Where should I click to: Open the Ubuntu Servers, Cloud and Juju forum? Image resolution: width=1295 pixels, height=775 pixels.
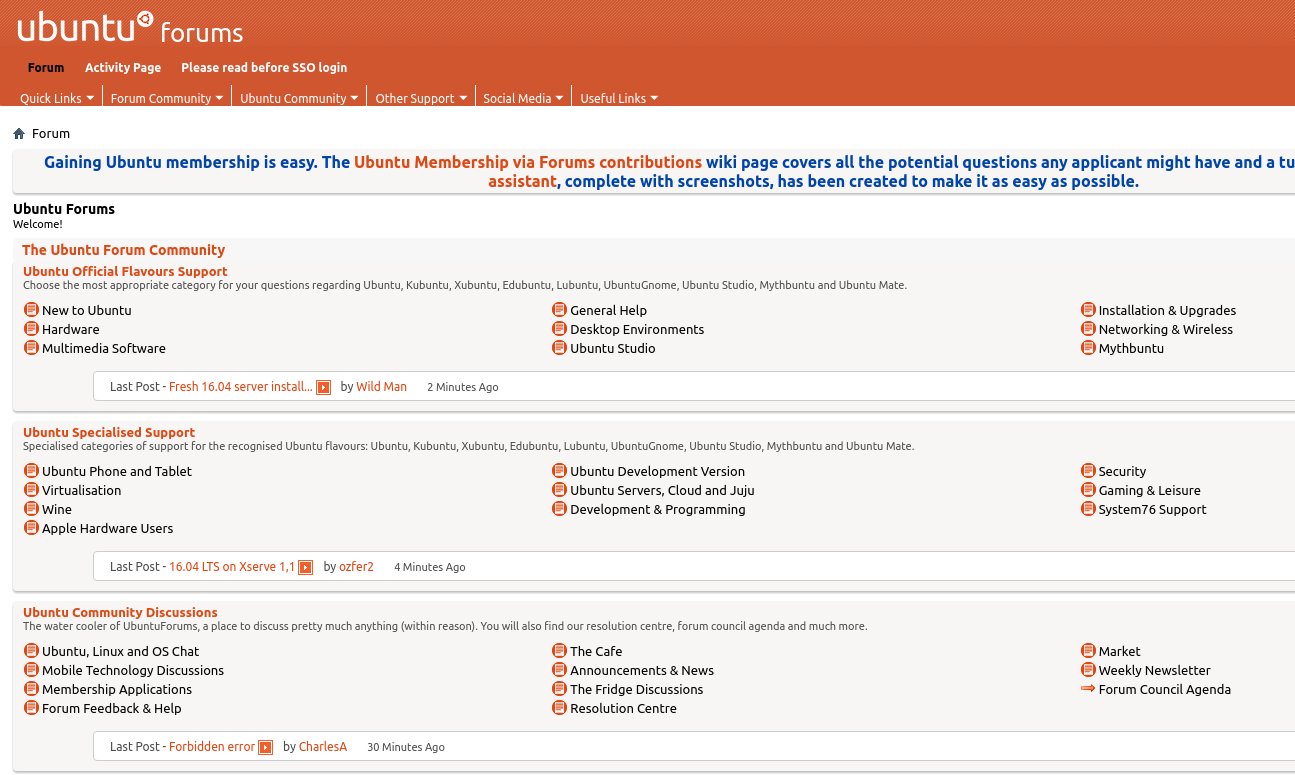[x=662, y=490]
